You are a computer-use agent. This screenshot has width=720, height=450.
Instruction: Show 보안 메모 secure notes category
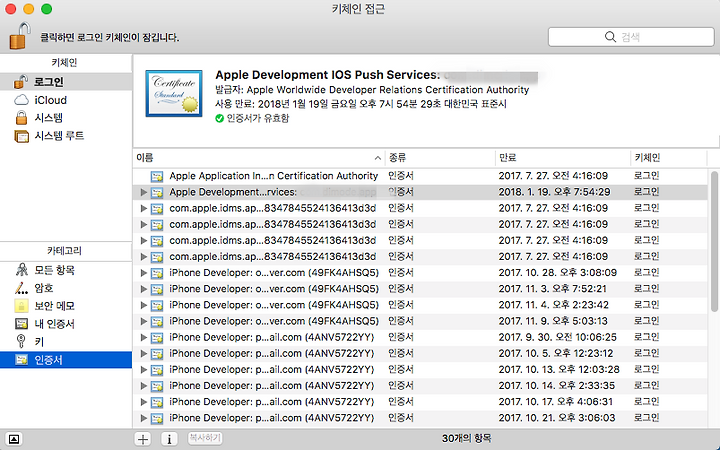[x=66, y=306]
